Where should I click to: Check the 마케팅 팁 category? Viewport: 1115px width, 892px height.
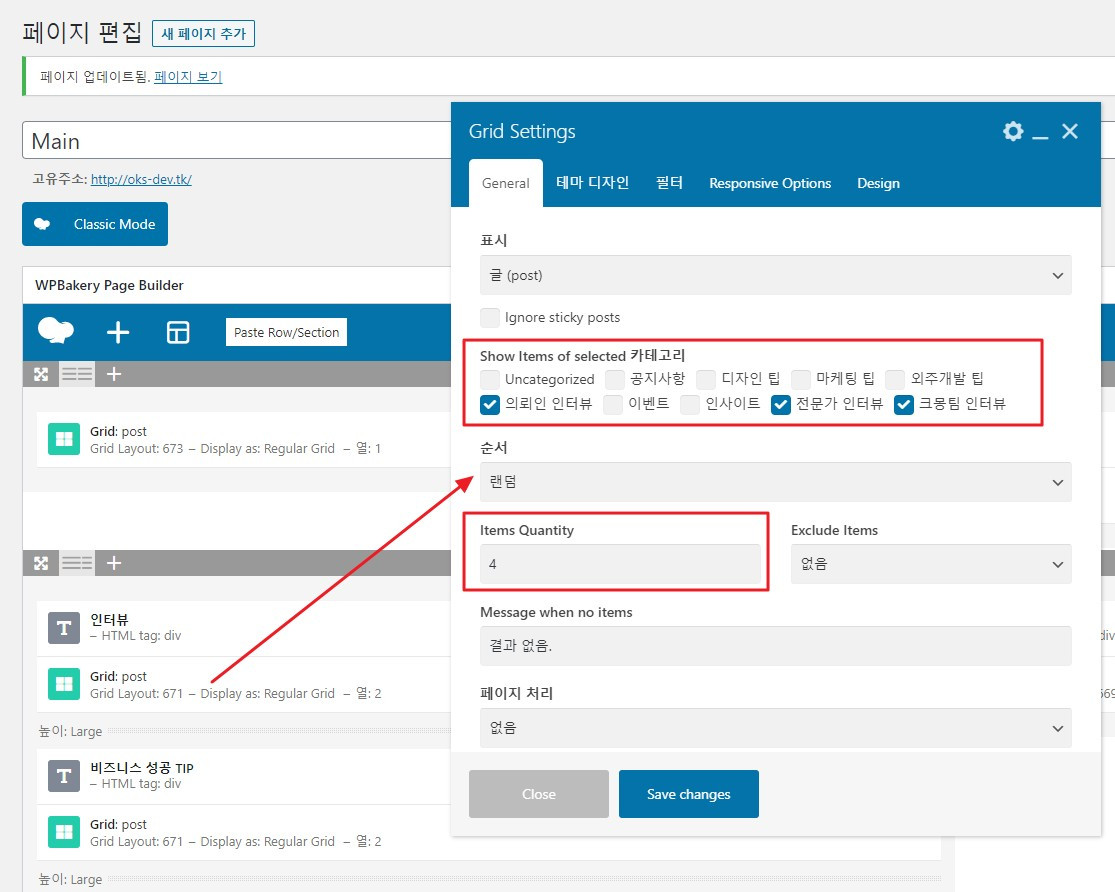click(801, 379)
